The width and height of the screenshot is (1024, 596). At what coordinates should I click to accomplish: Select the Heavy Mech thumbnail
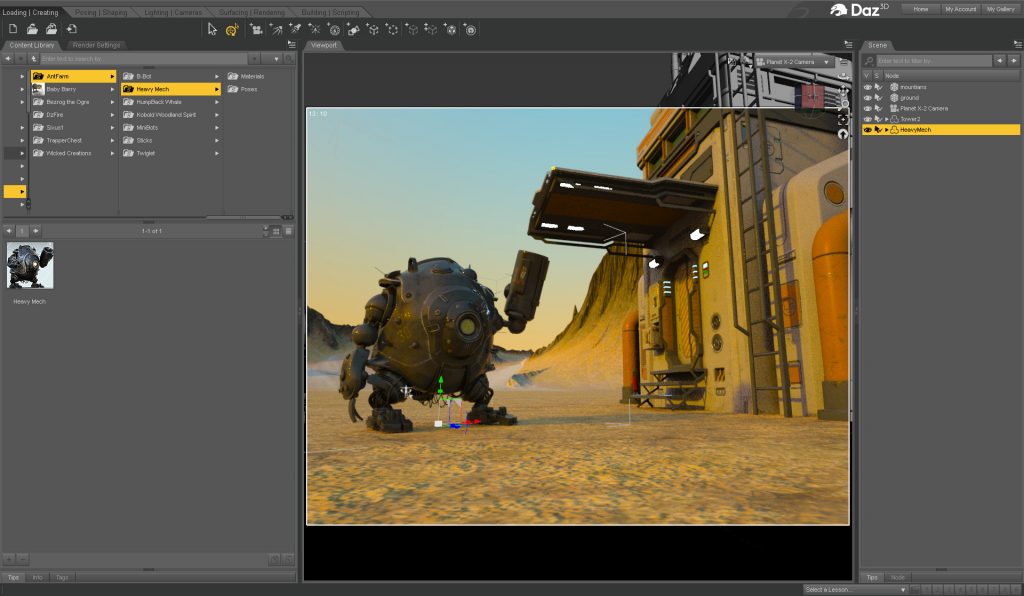coord(30,267)
